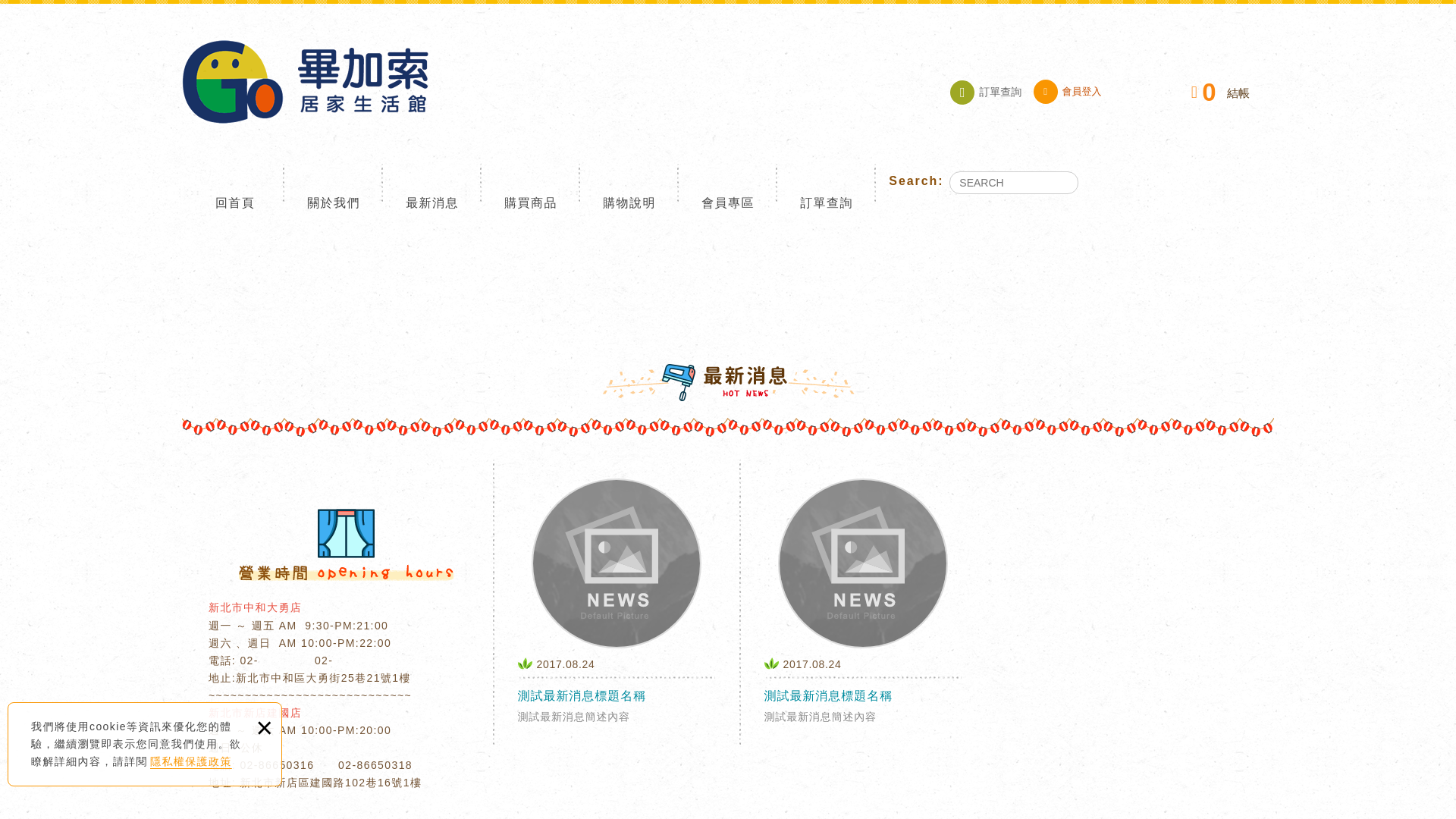Close the cookie notice with X

264,728
